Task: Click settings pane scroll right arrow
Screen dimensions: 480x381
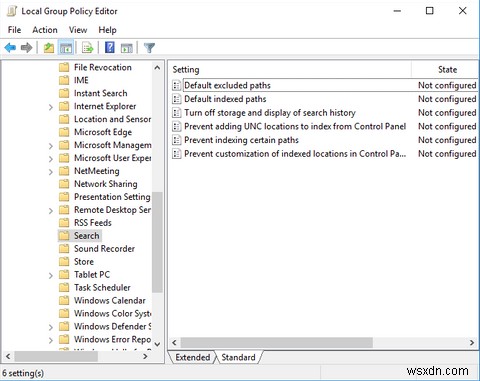Action: (472, 342)
